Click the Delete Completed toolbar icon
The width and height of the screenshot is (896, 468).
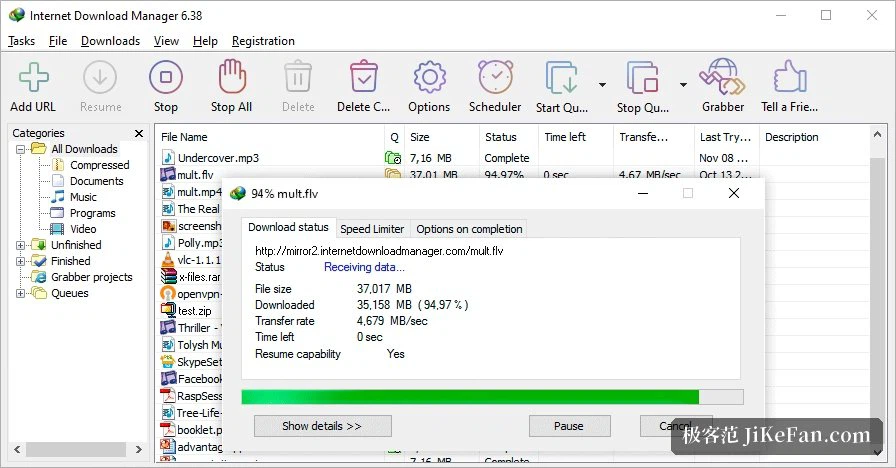click(363, 77)
